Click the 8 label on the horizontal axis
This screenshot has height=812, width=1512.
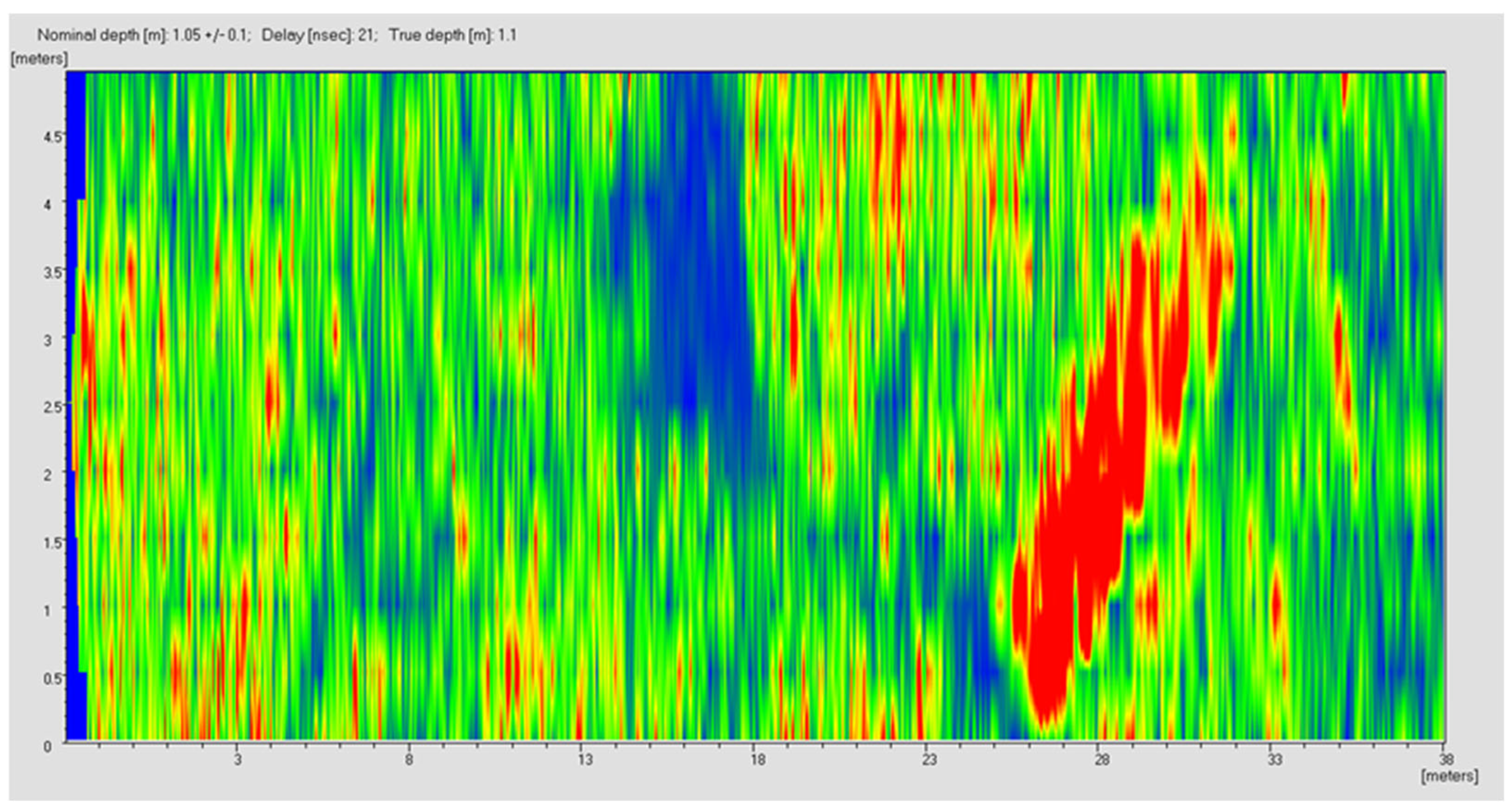[409, 761]
